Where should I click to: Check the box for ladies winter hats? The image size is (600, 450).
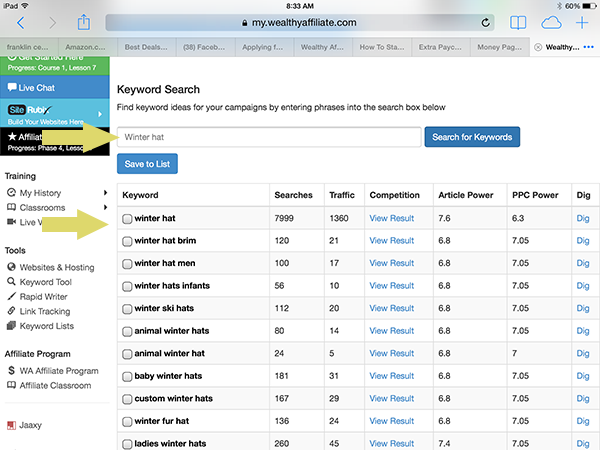(x=127, y=444)
